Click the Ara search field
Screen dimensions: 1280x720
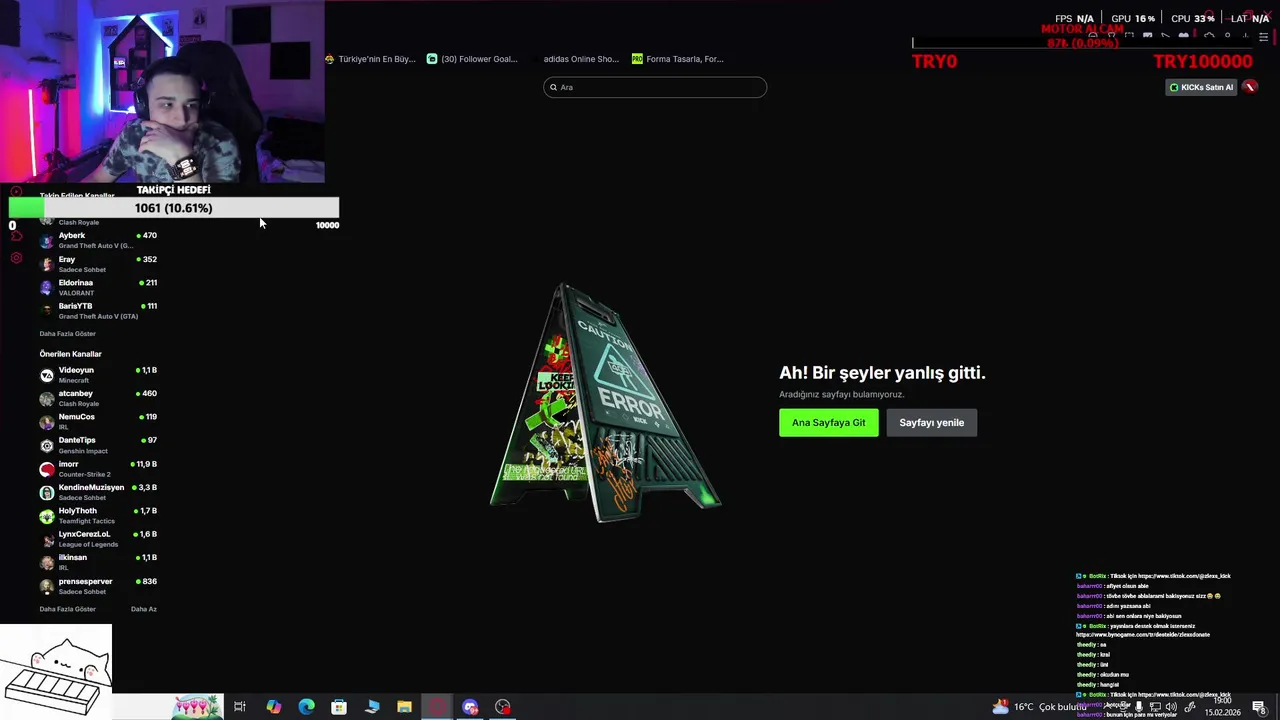point(655,87)
